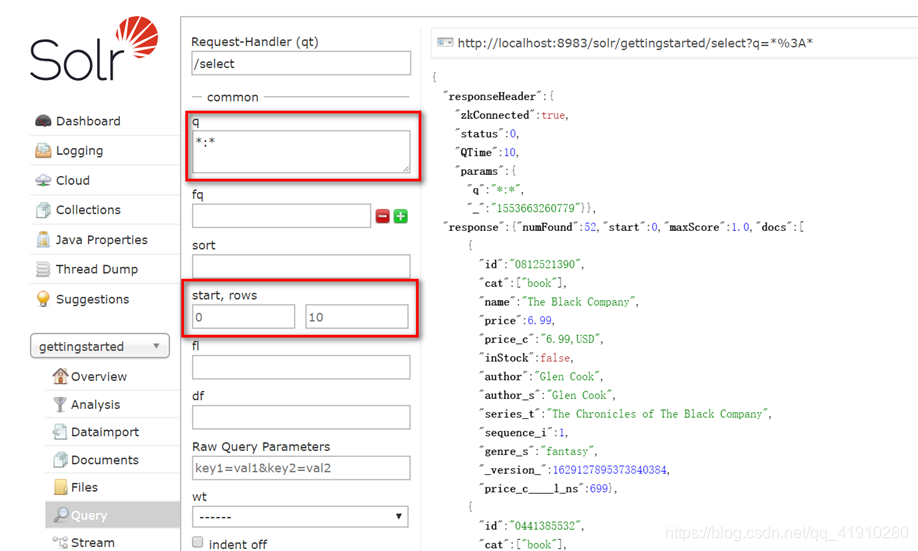Click the "_":"1553663260779" param
This screenshot has height=551, width=918.
click(x=529, y=208)
